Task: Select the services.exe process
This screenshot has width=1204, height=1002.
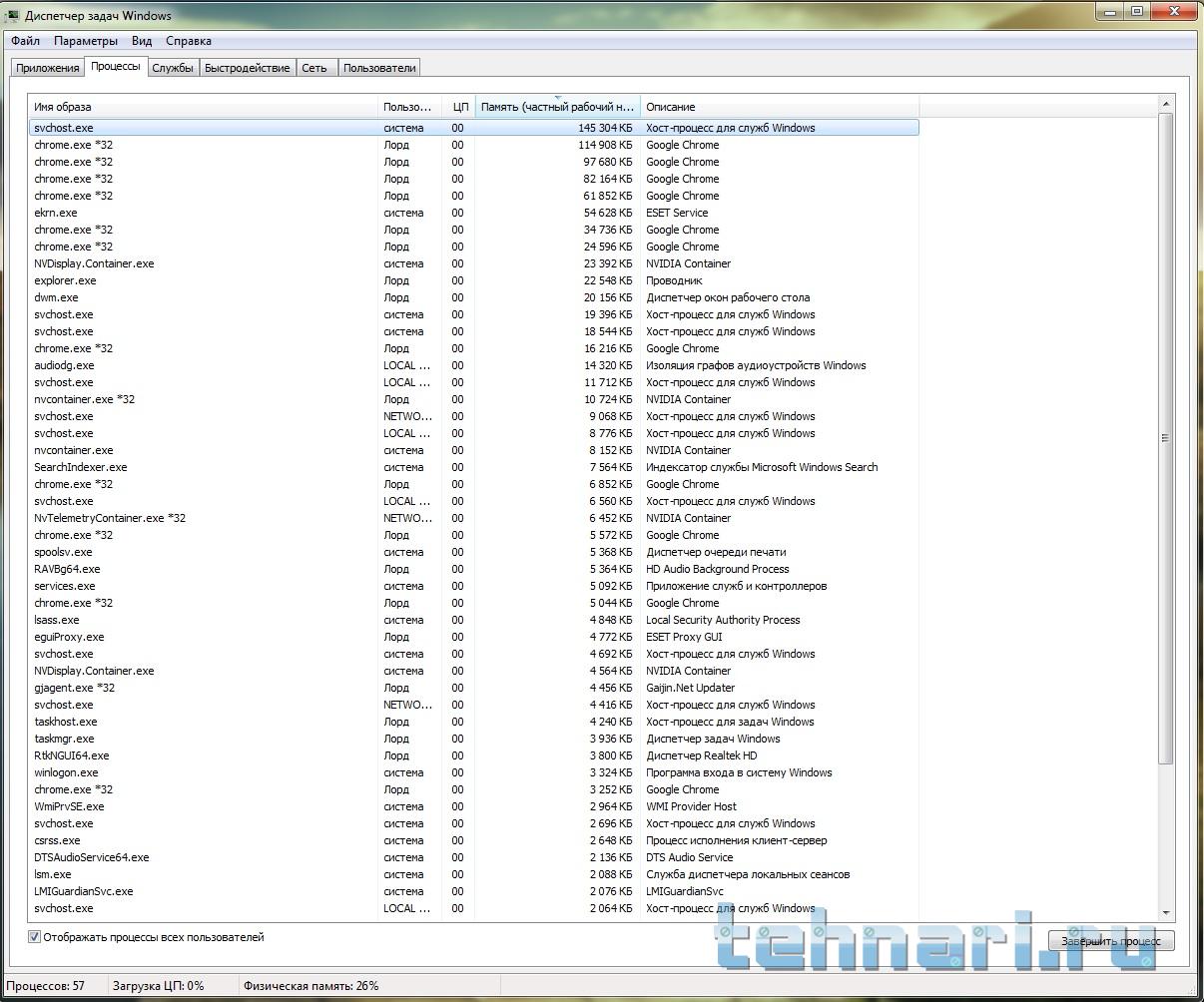Action: (474, 586)
